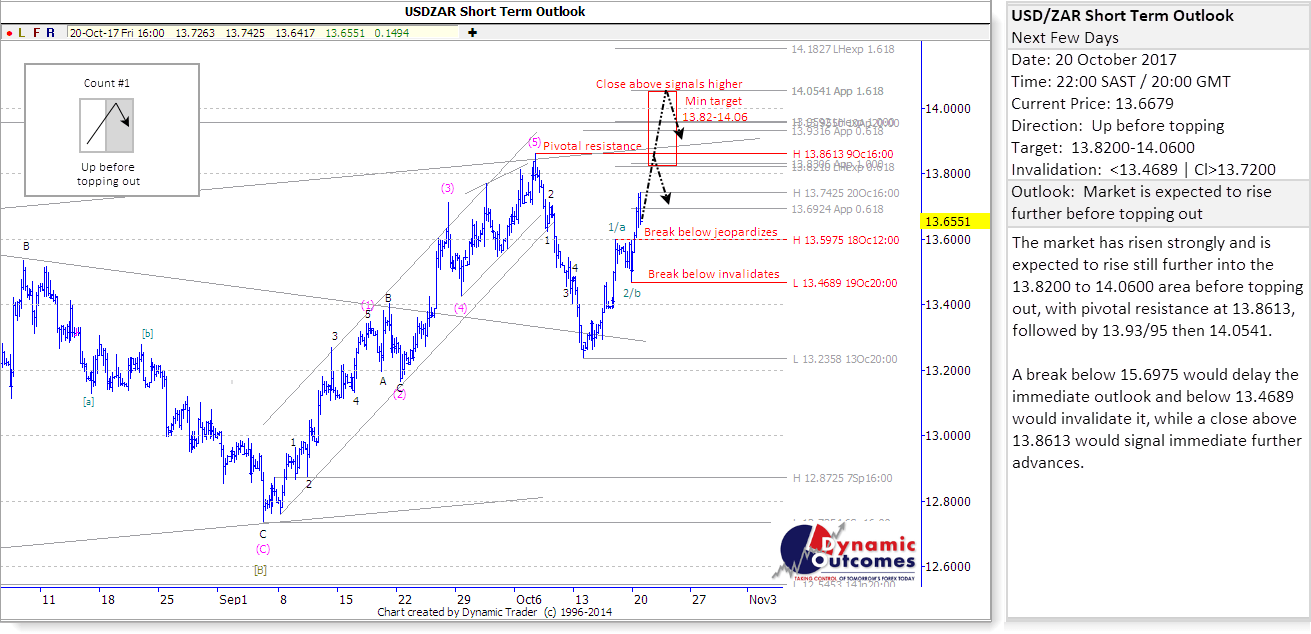
Task: Click the level label L 13.4689 19Oc20:00
Action: [x=845, y=283]
